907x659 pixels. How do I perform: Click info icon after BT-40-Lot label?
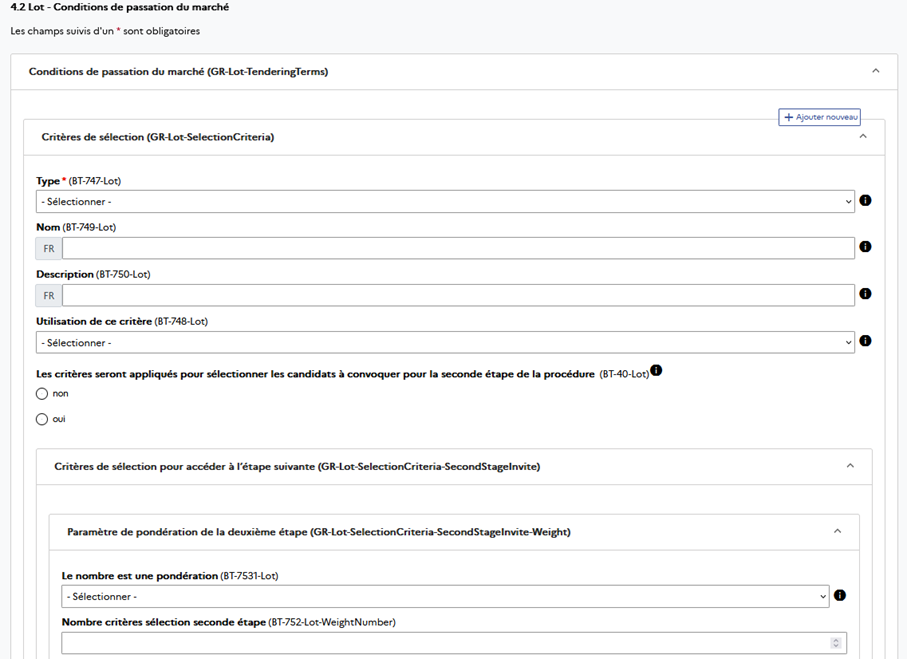click(656, 370)
